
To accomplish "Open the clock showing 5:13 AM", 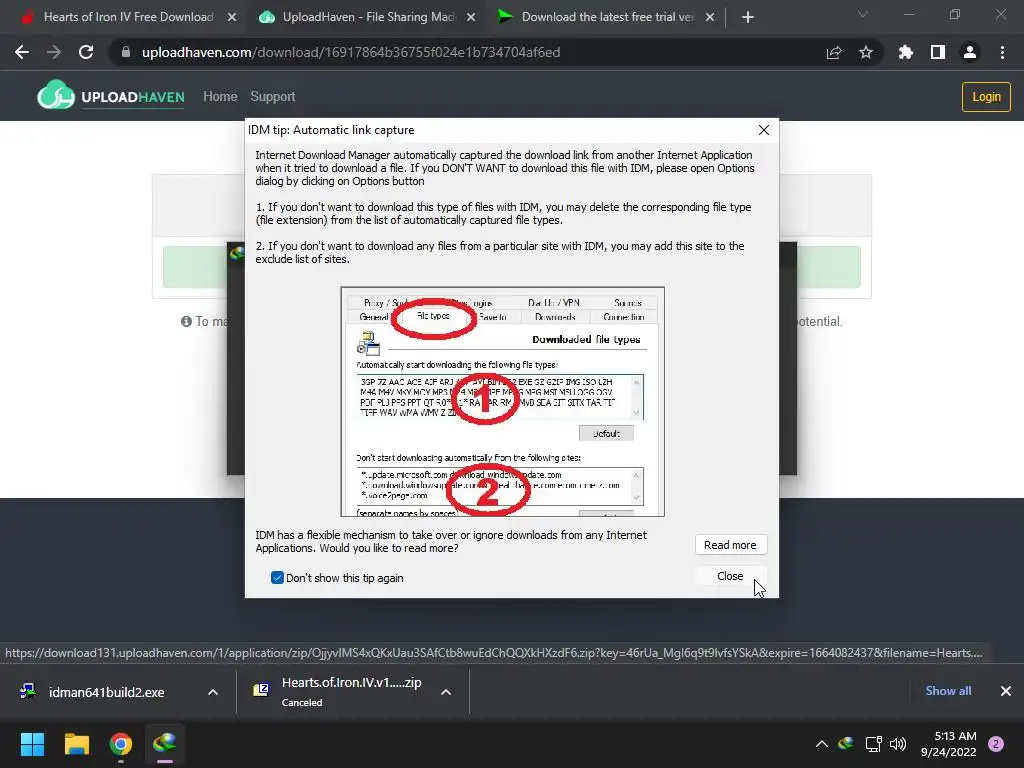I will pyautogui.click(x=948, y=744).
